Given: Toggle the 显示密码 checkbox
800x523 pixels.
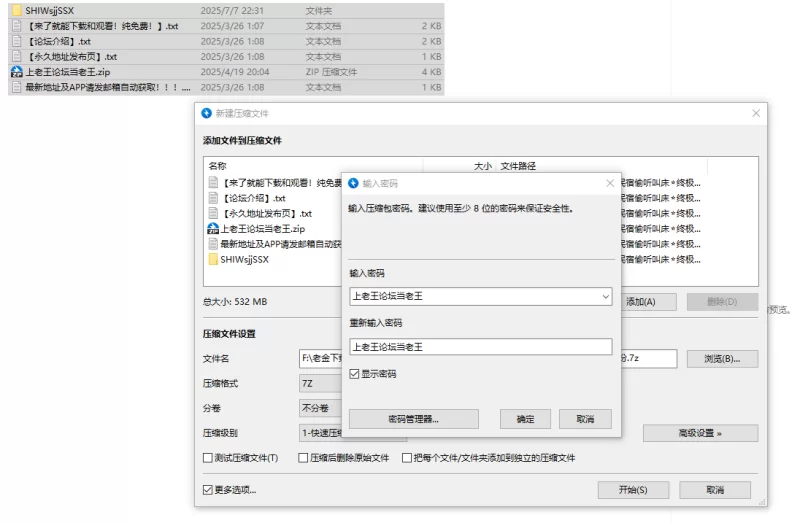Looking at the screenshot, I should [354, 374].
